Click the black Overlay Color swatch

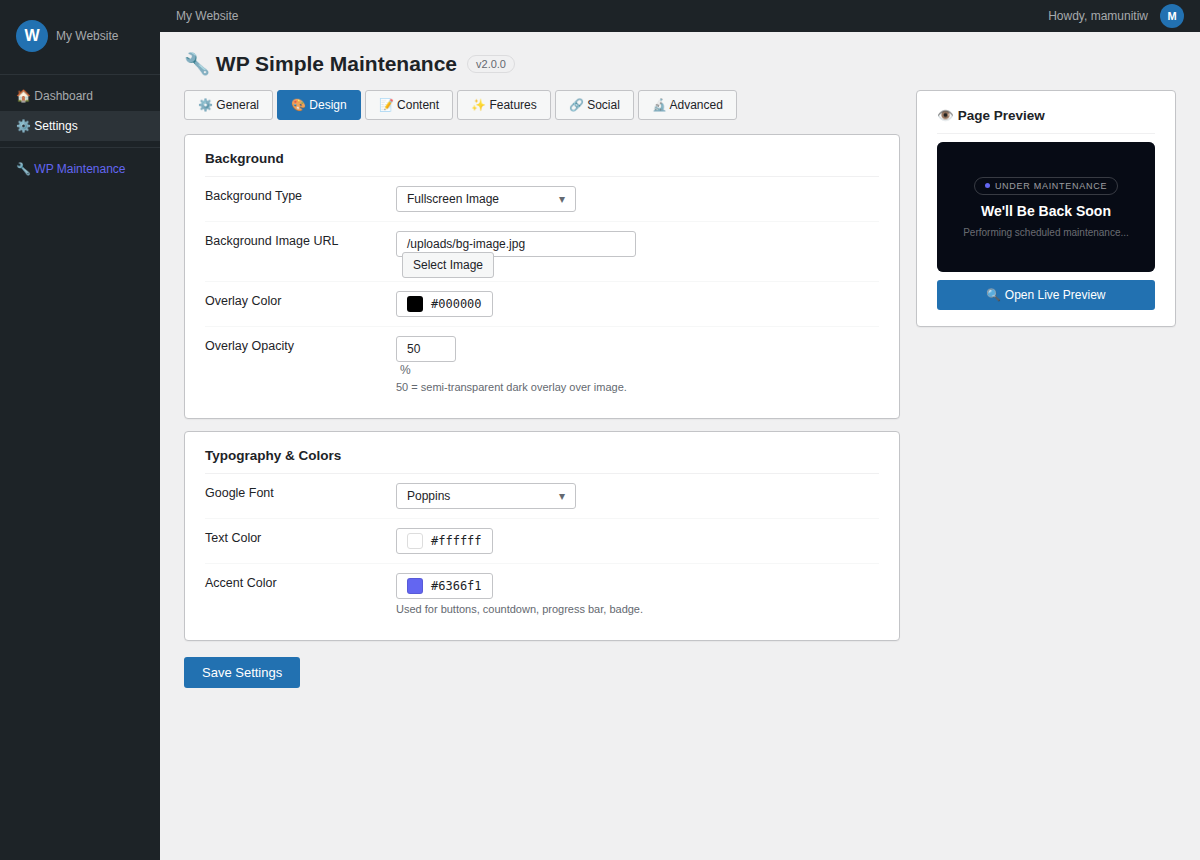point(413,302)
